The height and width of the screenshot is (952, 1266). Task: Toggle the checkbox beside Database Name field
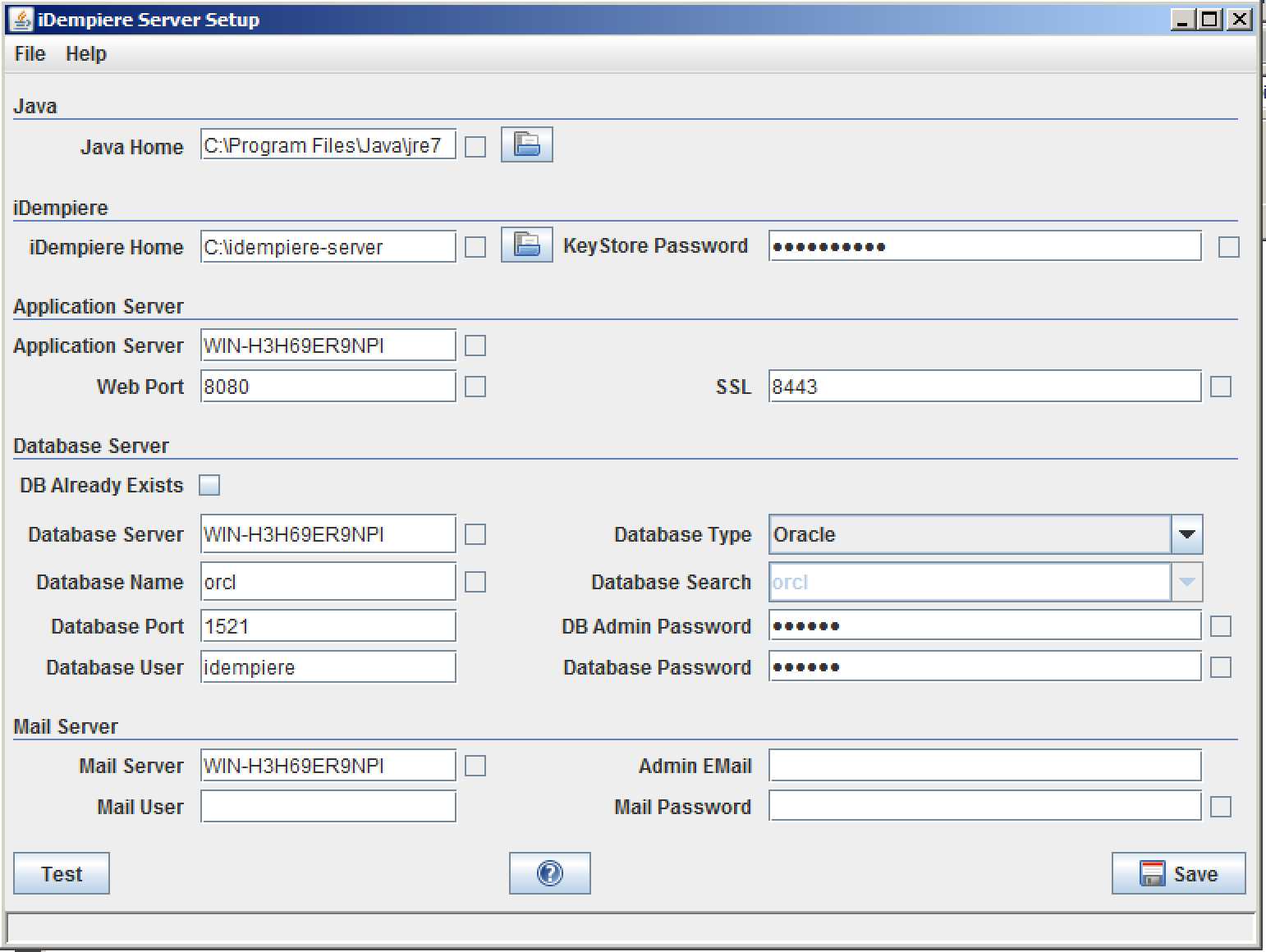(475, 582)
